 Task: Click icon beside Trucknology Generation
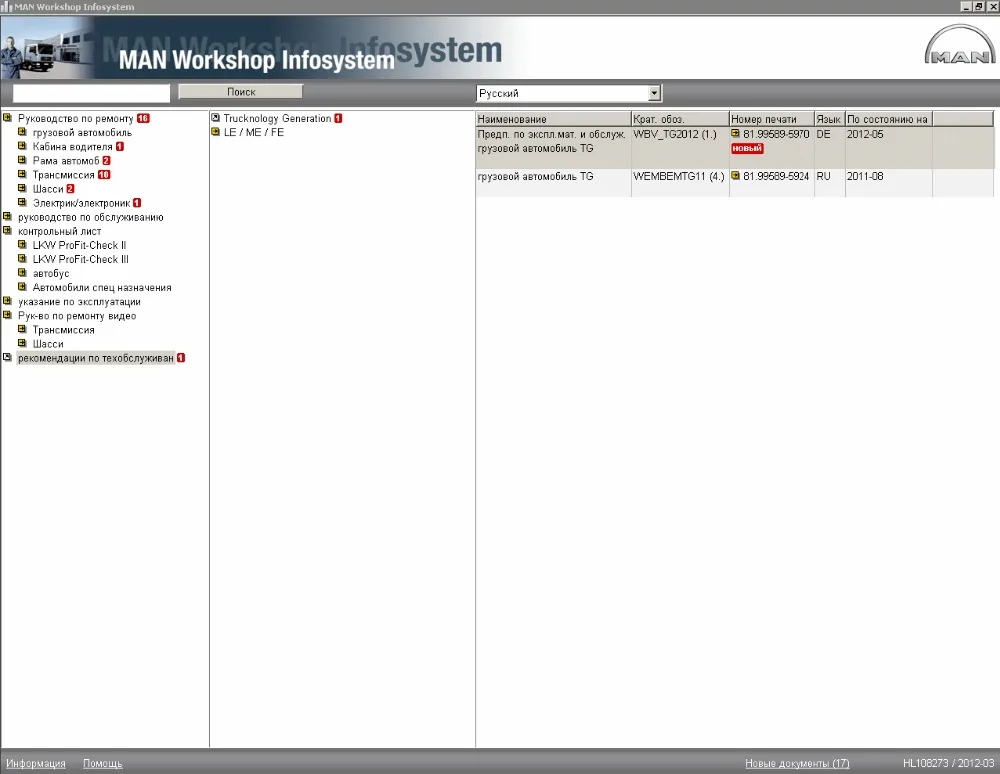coord(216,117)
